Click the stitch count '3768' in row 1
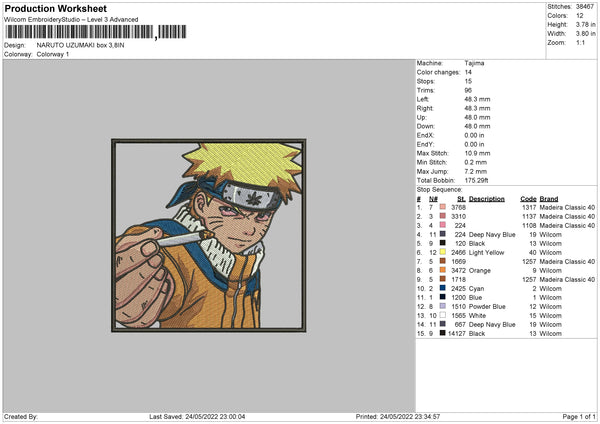600x424 pixels. [458, 207]
